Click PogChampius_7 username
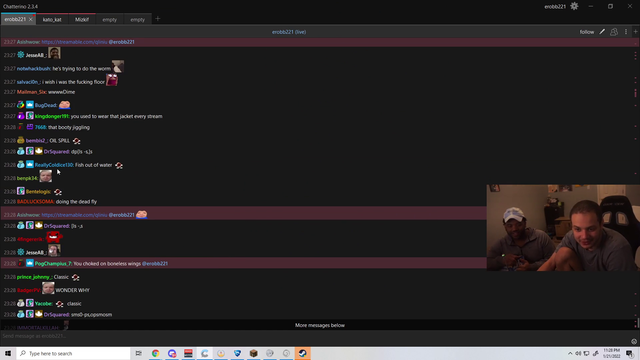Image resolution: width=640 pixels, height=360 pixels. click(53, 264)
